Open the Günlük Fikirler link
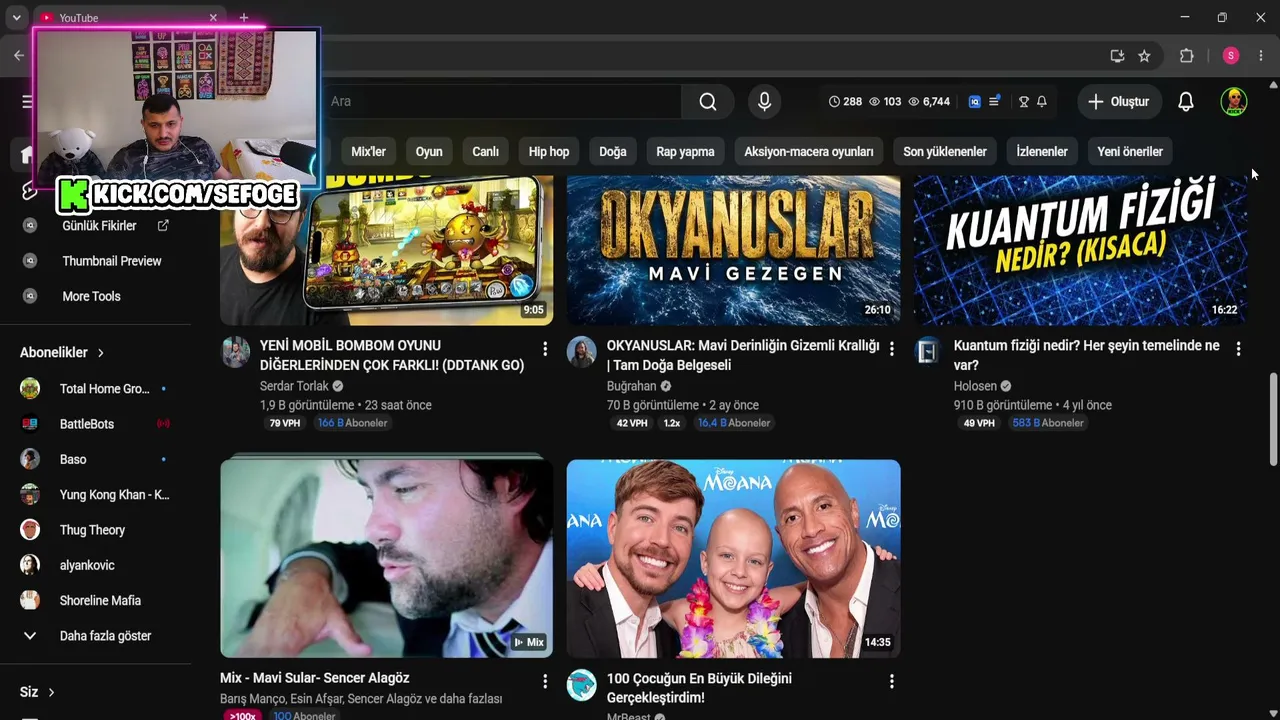 tap(99, 226)
